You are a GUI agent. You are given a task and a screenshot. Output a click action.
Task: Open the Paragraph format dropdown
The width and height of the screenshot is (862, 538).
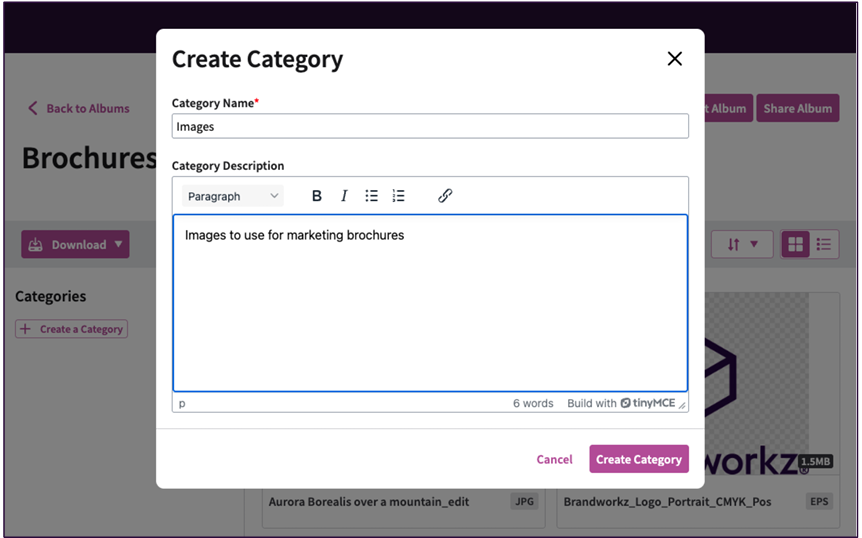[233, 196]
